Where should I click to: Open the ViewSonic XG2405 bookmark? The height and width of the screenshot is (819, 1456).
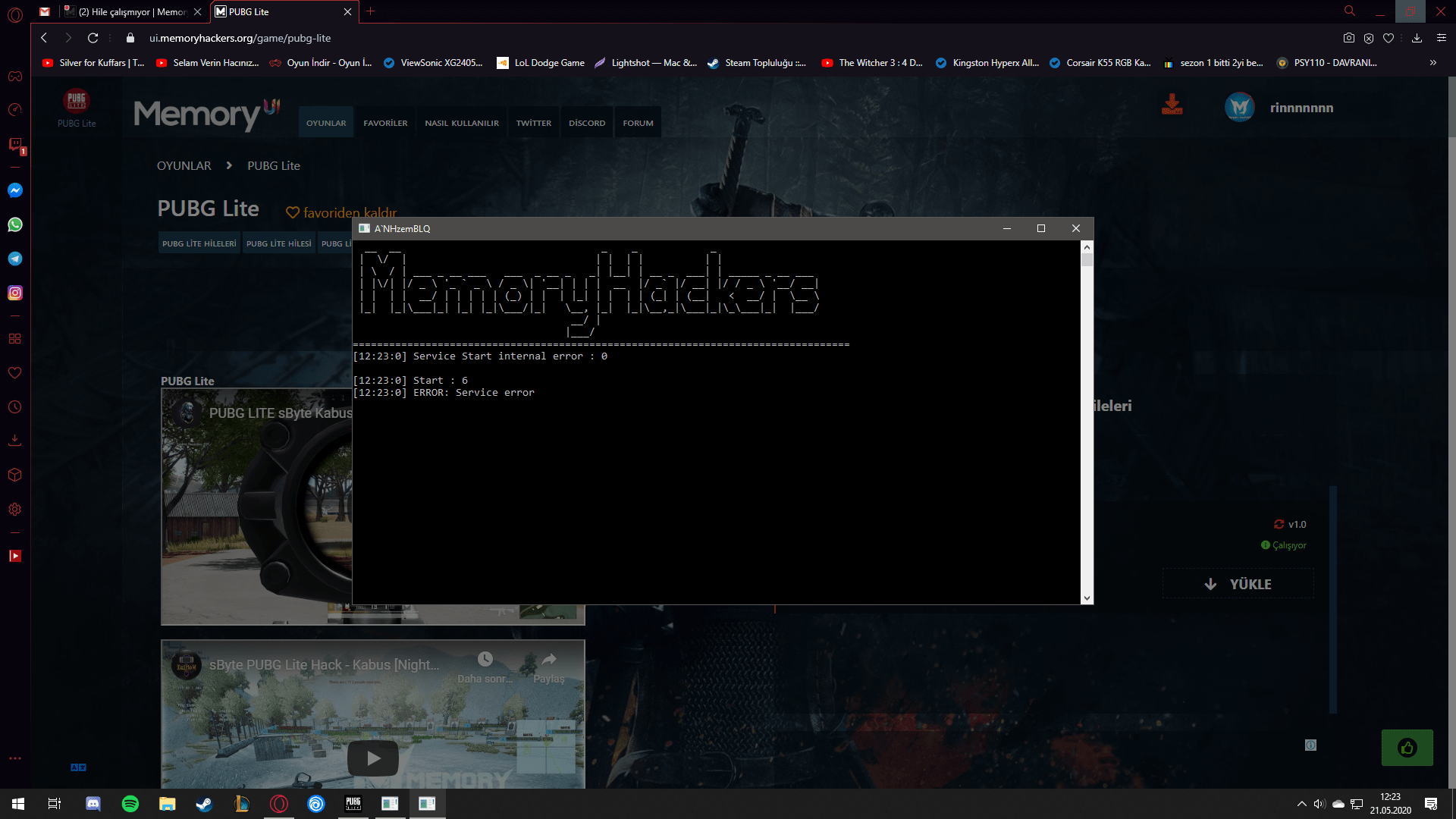click(x=433, y=63)
